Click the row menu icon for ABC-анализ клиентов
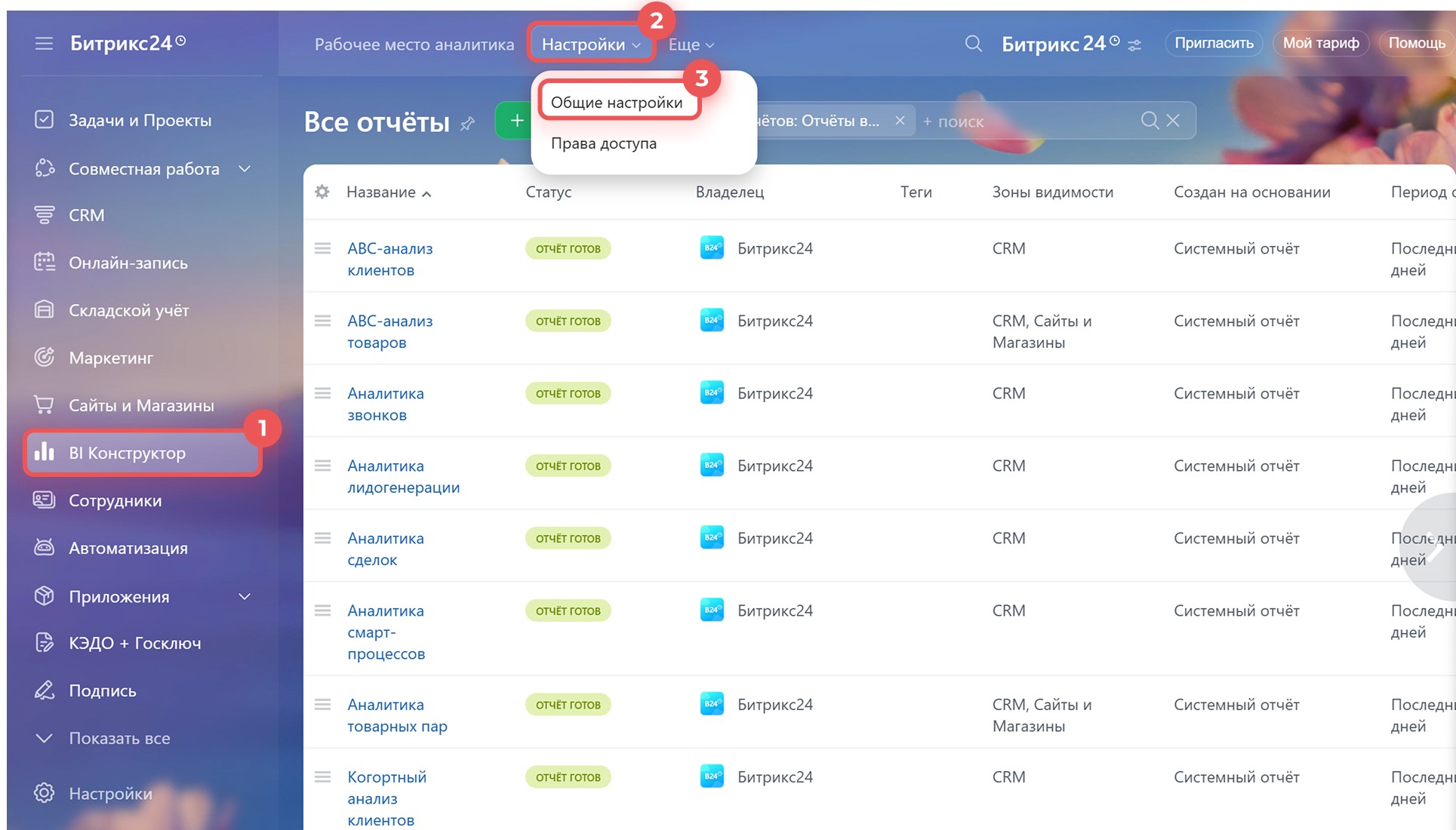1456x830 pixels. pyautogui.click(x=322, y=248)
